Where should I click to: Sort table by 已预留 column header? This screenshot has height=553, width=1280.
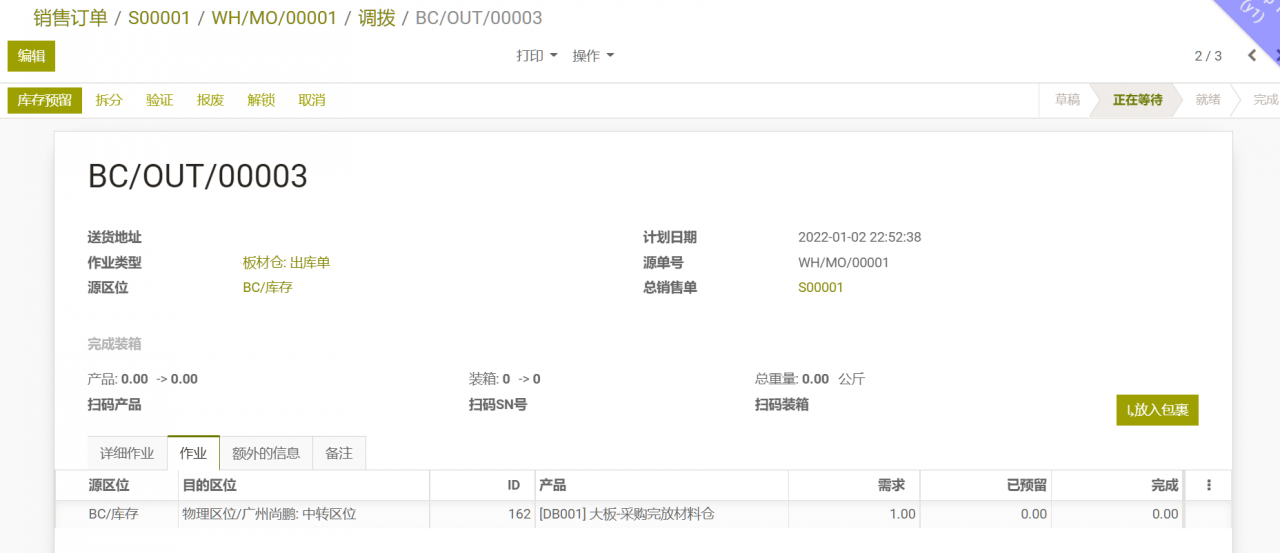pos(986,485)
